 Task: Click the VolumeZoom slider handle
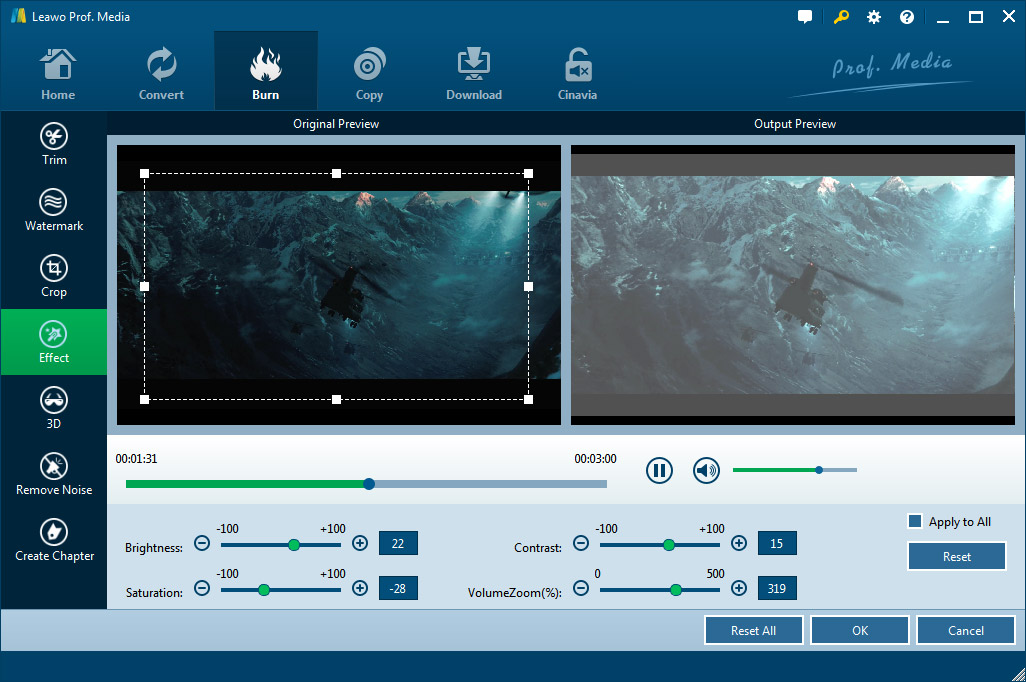[676, 590]
